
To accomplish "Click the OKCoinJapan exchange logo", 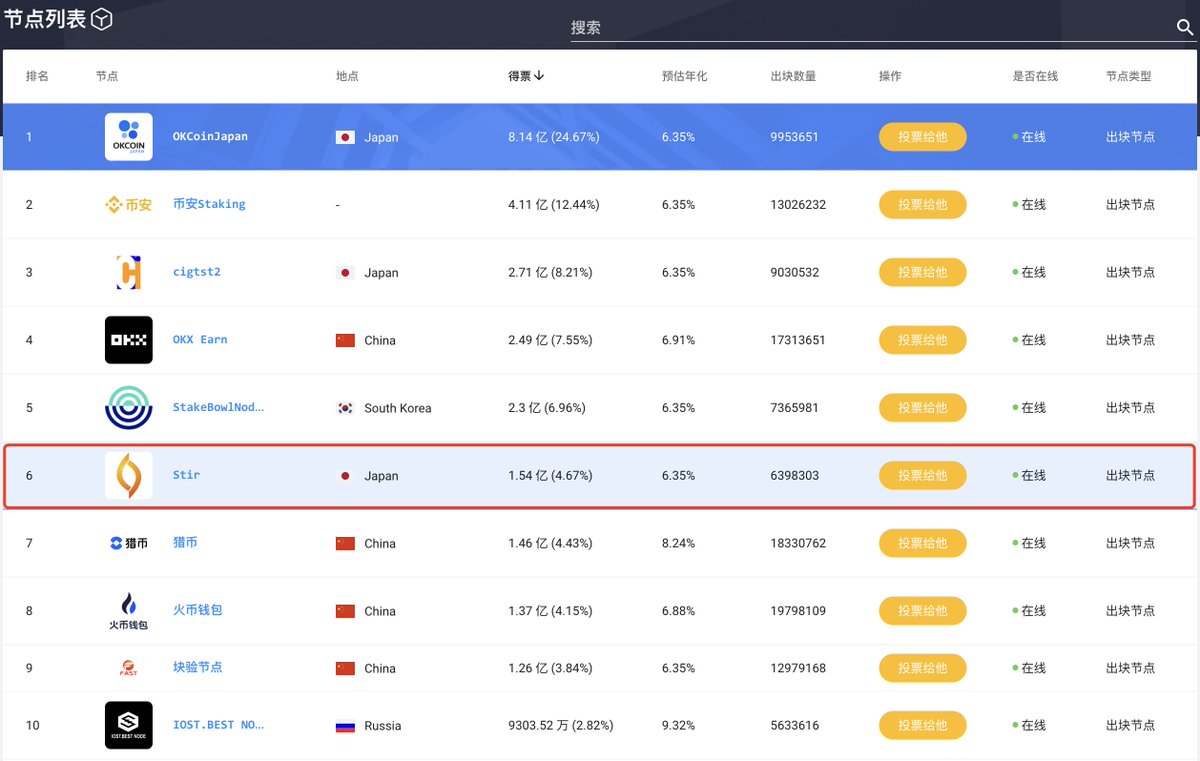I will [x=128, y=136].
